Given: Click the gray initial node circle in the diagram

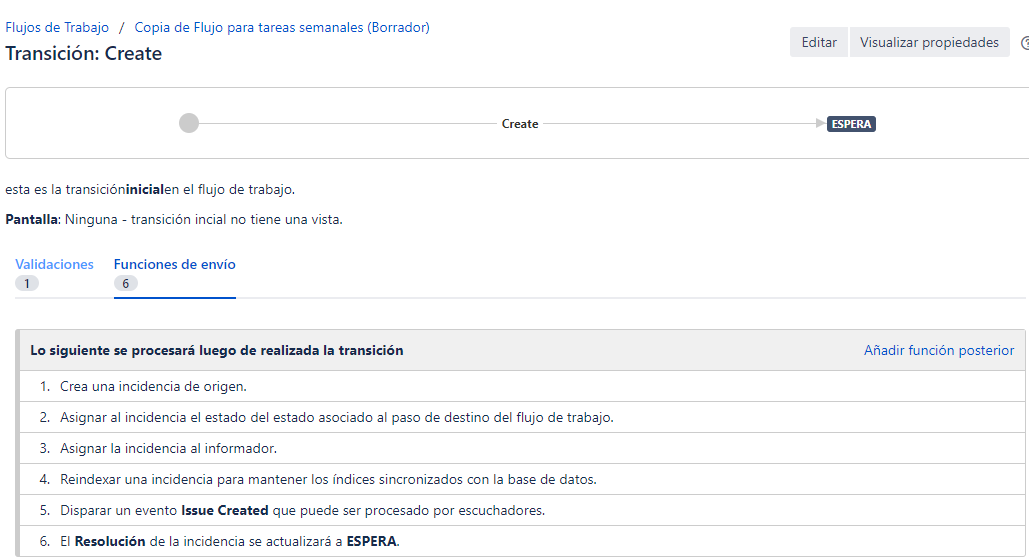Looking at the screenshot, I should 189,123.
